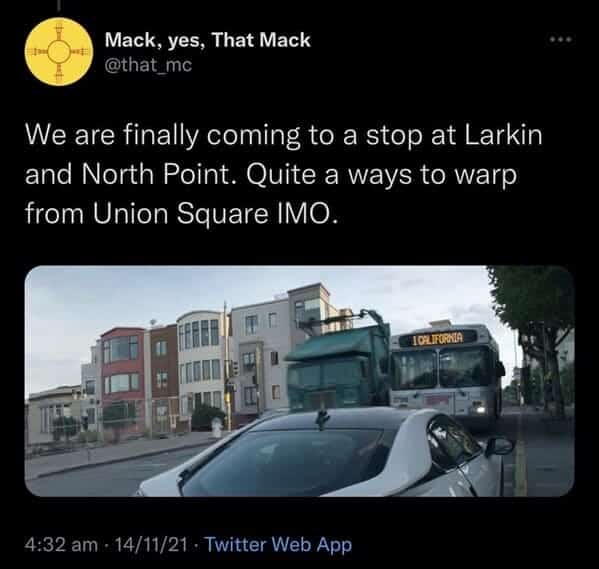Click the bus 1 CALIFORNIA destination sign

point(438,338)
